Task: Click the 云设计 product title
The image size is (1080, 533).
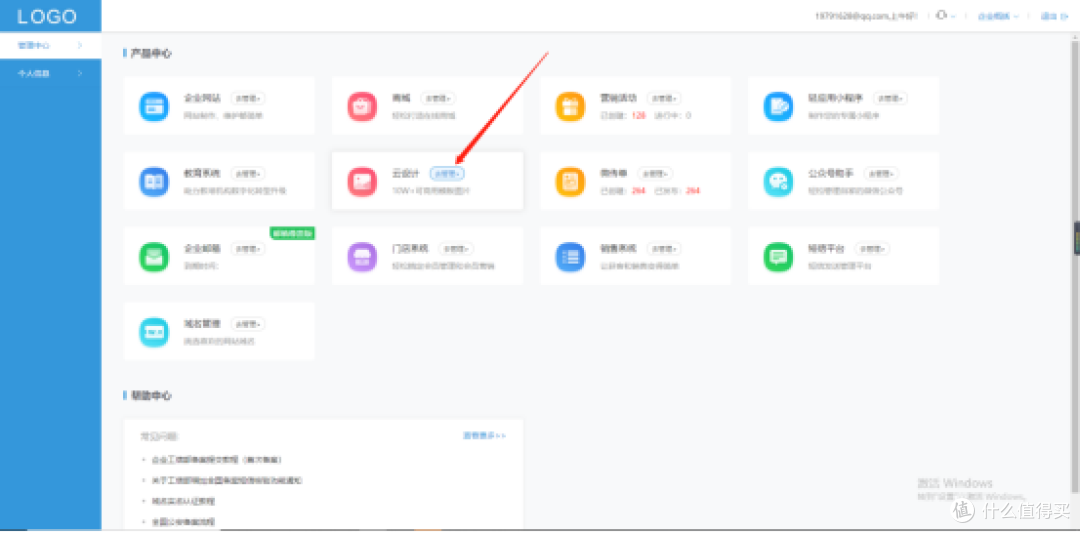Action: 406,174
